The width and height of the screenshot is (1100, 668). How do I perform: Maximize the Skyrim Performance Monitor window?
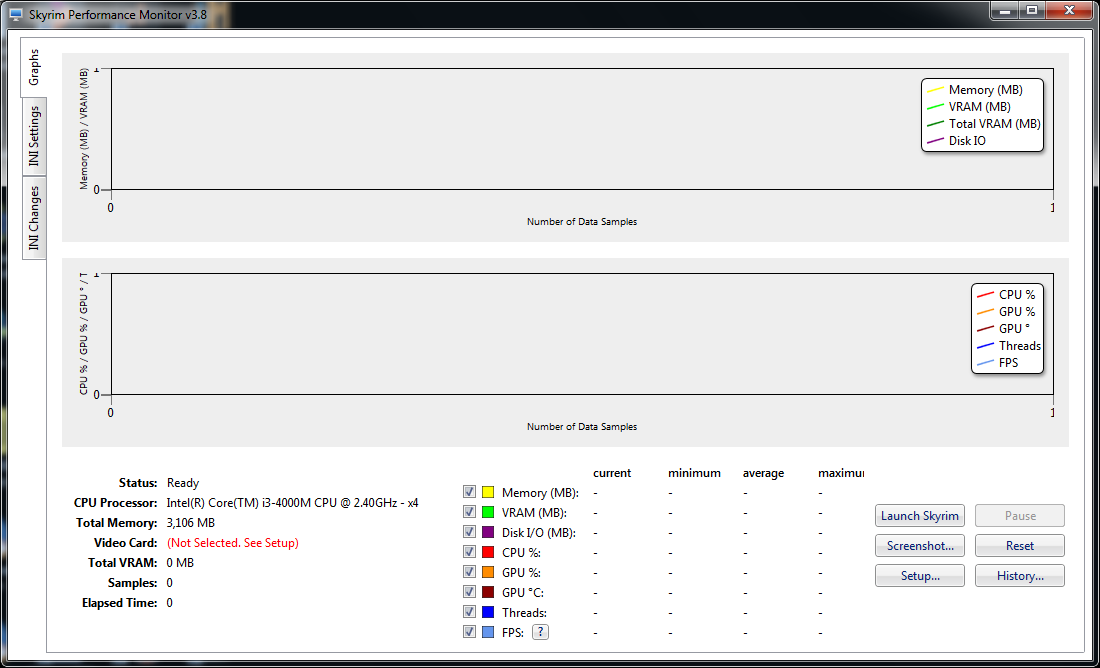[x=1031, y=10]
